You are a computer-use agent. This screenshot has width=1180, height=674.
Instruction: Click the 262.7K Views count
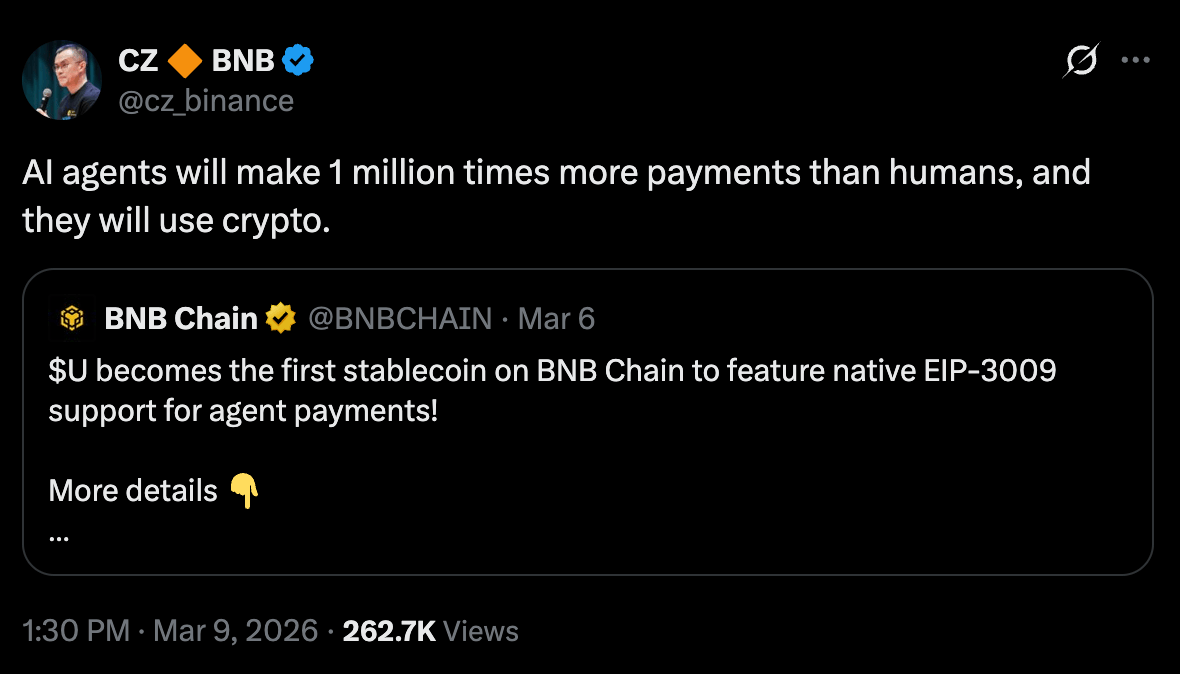click(430, 631)
